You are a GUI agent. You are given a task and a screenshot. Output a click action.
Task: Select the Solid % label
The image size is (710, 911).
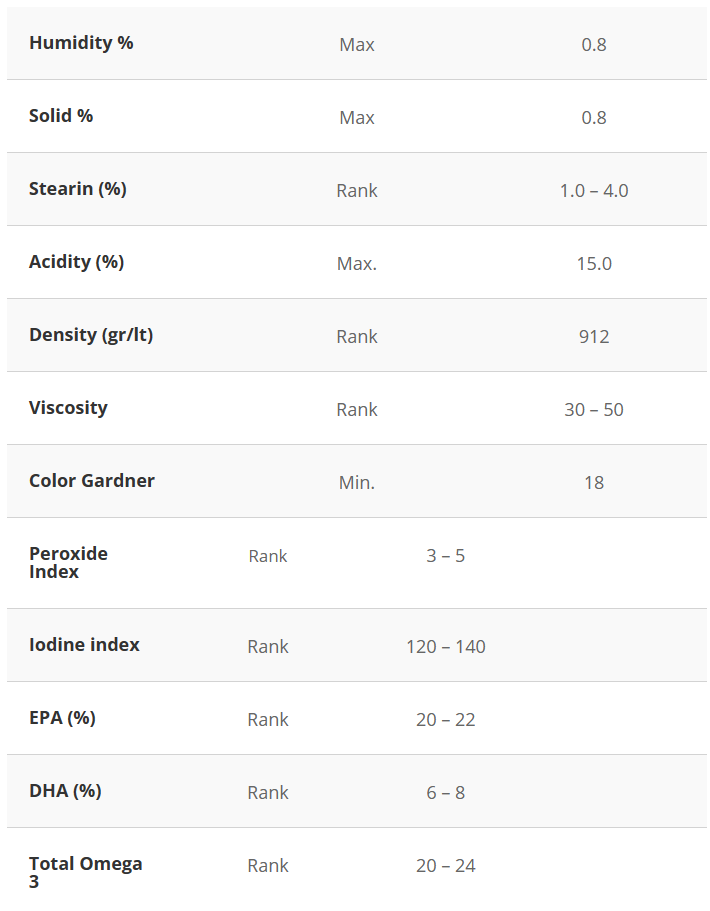pyautogui.click(x=61, y=116)
